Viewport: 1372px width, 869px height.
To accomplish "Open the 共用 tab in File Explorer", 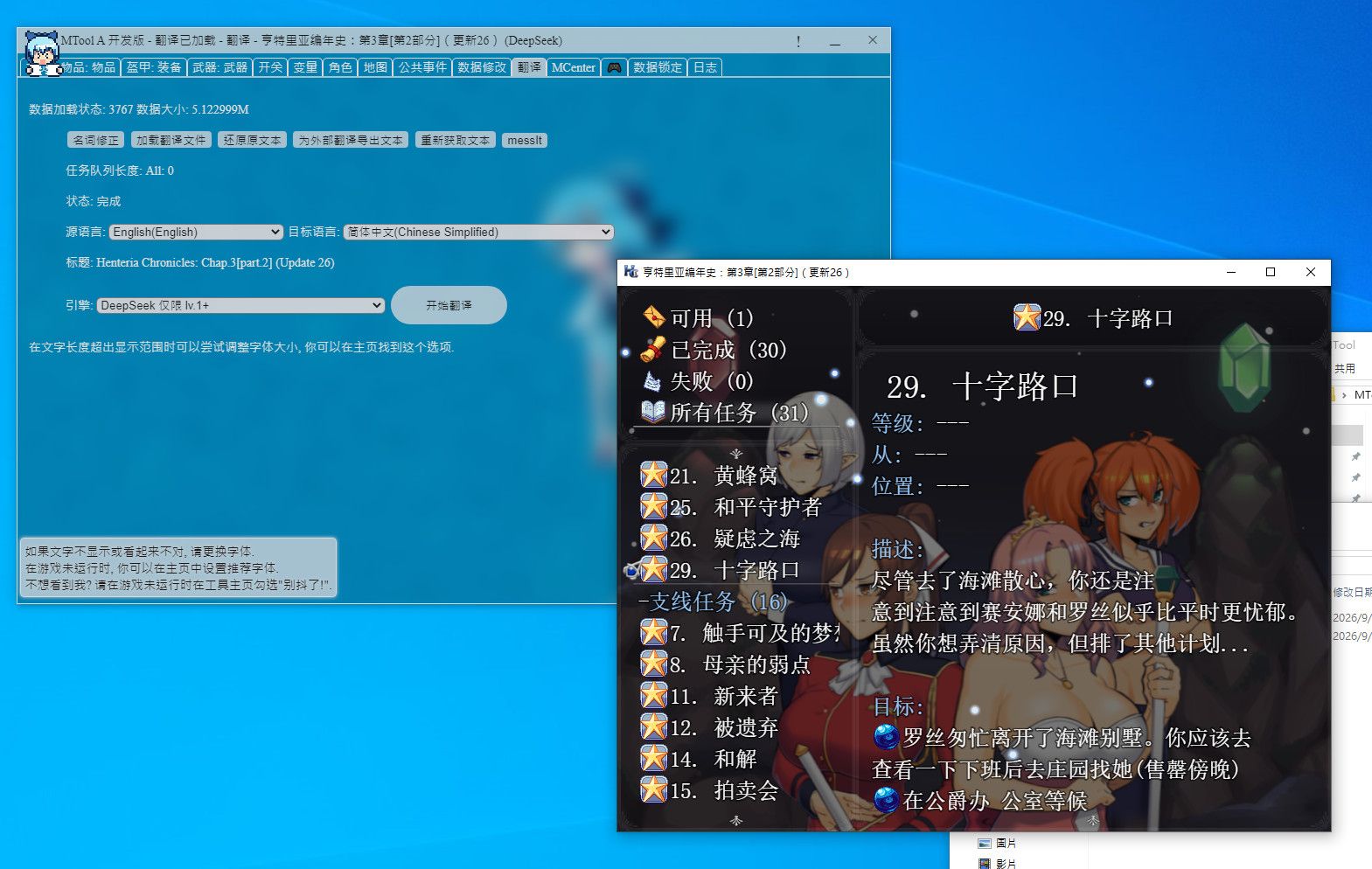I will click(x=1345, y=368).
